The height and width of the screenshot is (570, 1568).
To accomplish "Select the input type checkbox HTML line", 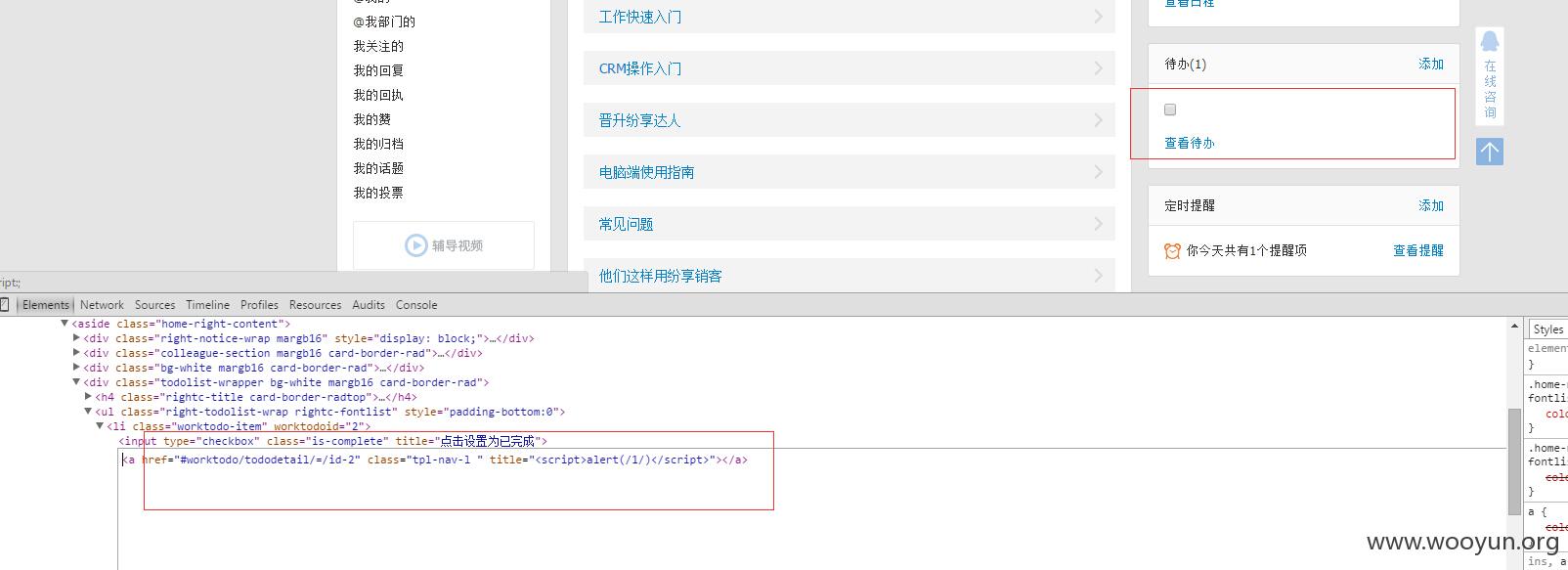I will [x=333, y=441].
